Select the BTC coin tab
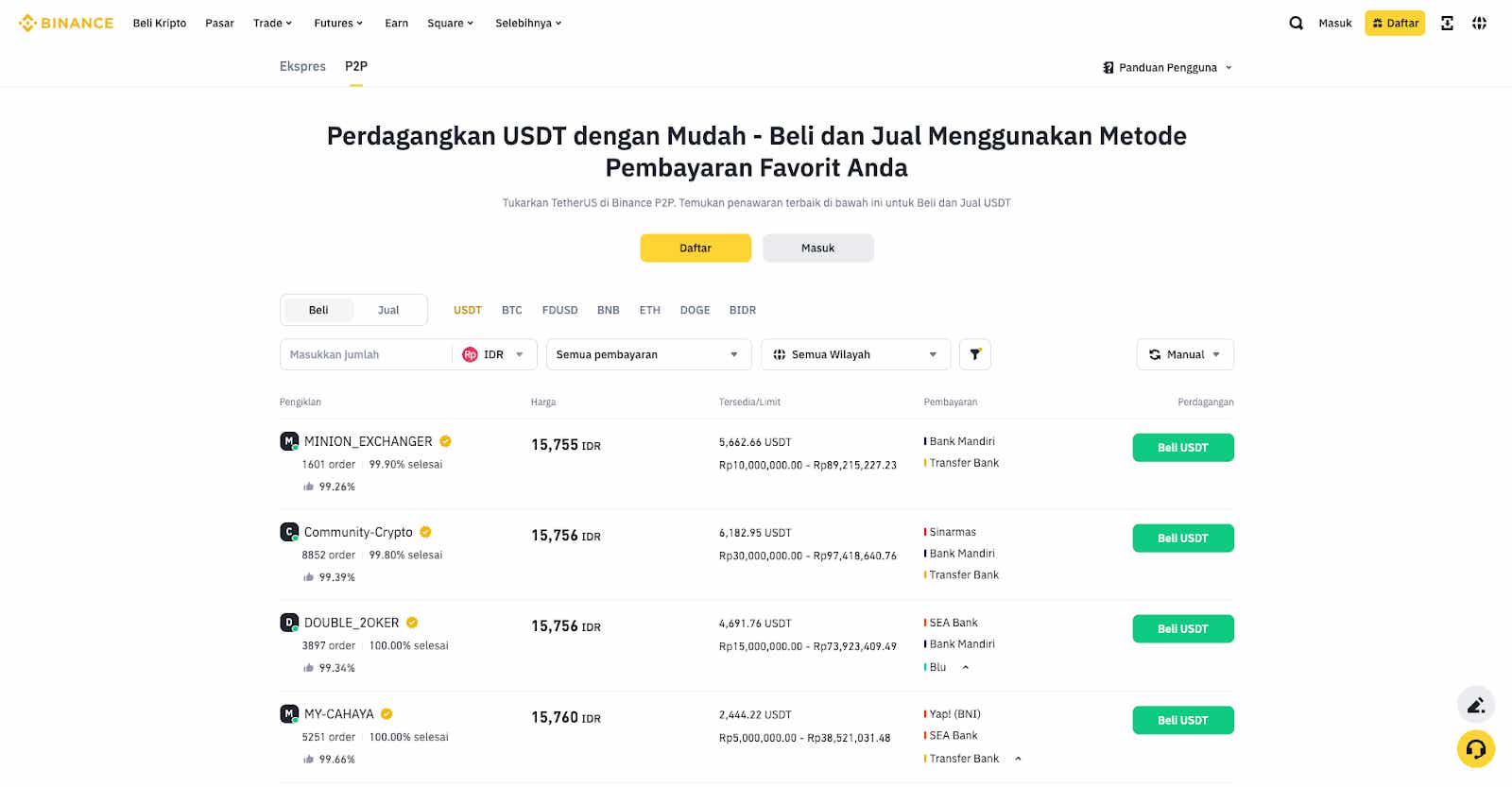The width and height of the screenshot is (1512, 787). coord(512,310)
